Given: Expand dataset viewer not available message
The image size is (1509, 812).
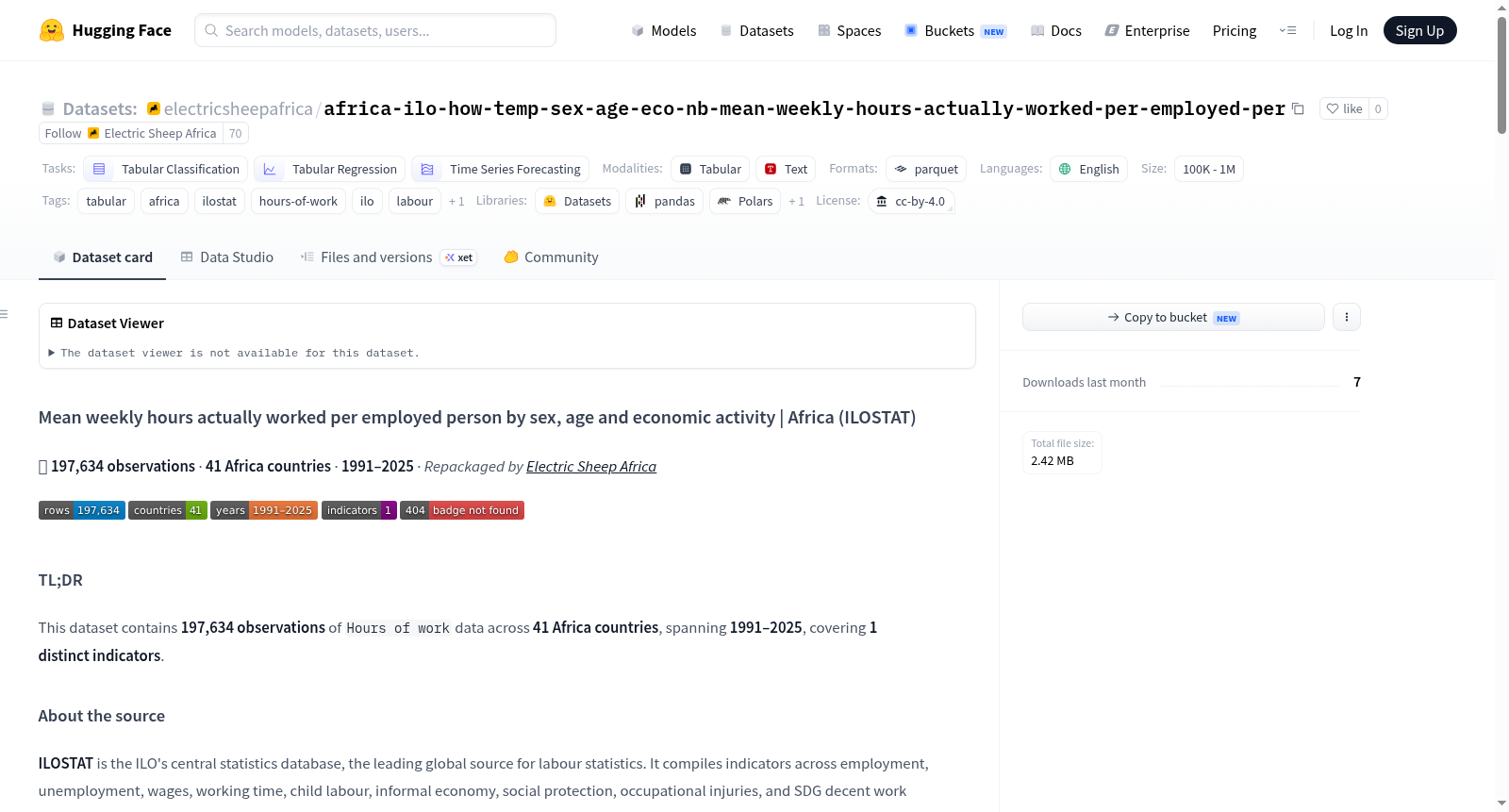Looking at the screenshot, I should [x=235, y=353].
